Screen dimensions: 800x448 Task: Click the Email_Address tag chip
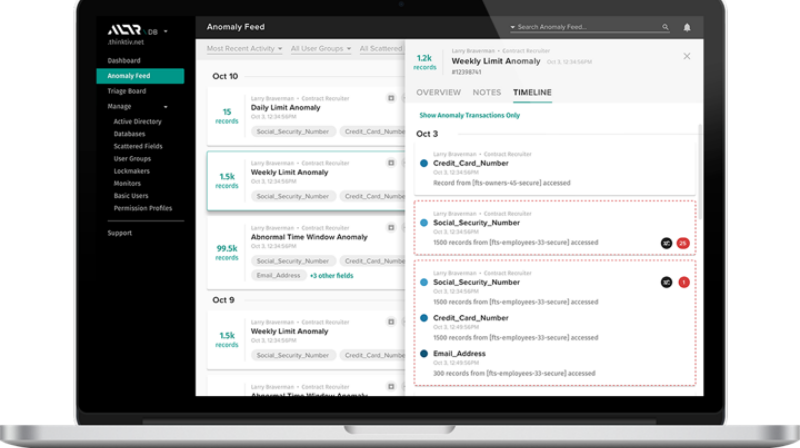point(278,276)
